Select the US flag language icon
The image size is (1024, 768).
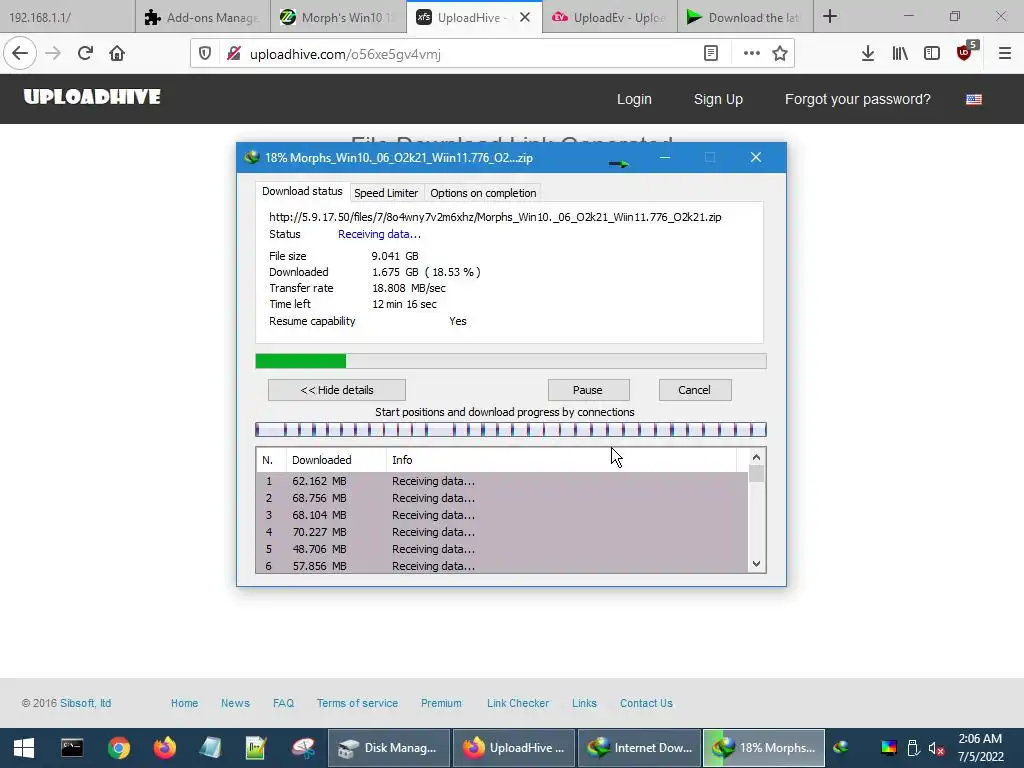(x=974, y=99)
